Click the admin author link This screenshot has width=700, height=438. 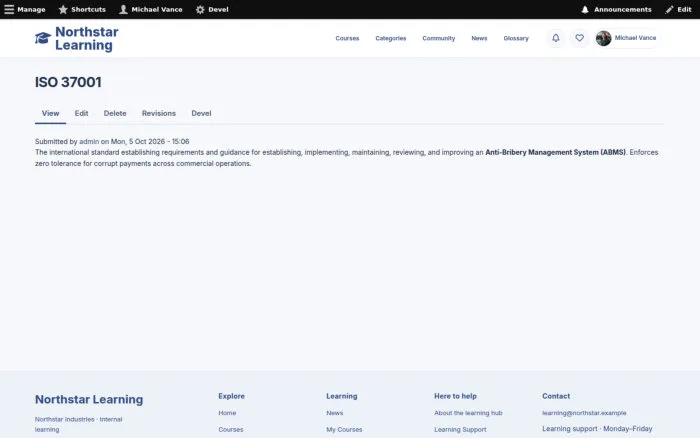(89, 142)
